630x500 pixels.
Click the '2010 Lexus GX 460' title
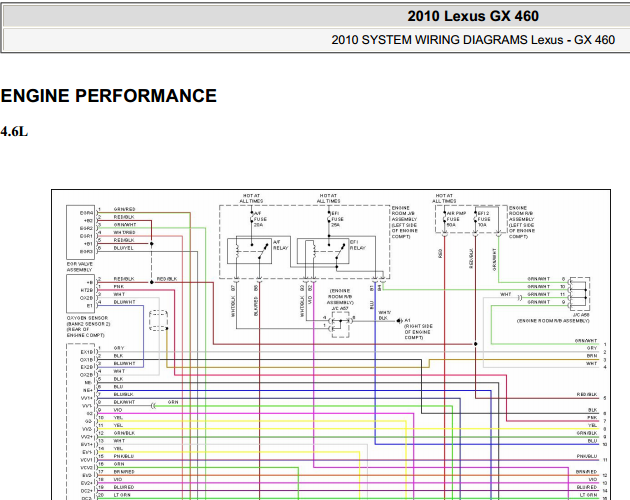coord(473,16)
